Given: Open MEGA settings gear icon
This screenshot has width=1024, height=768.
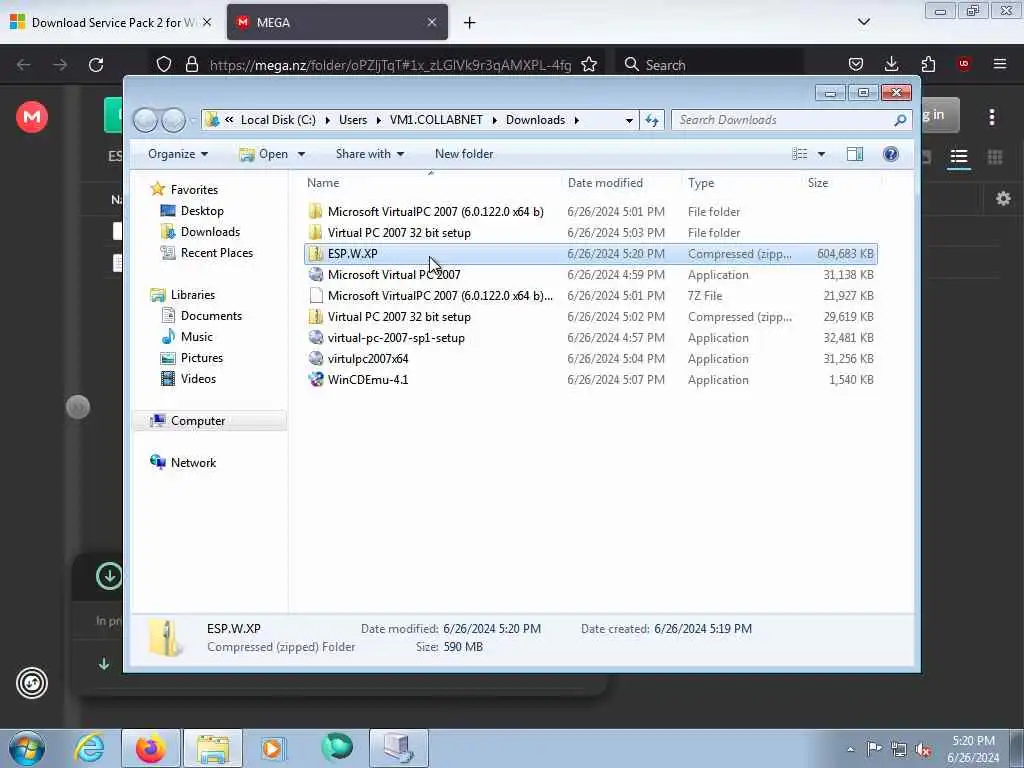Looking at the screenshot, I should tap(1003, 199).
